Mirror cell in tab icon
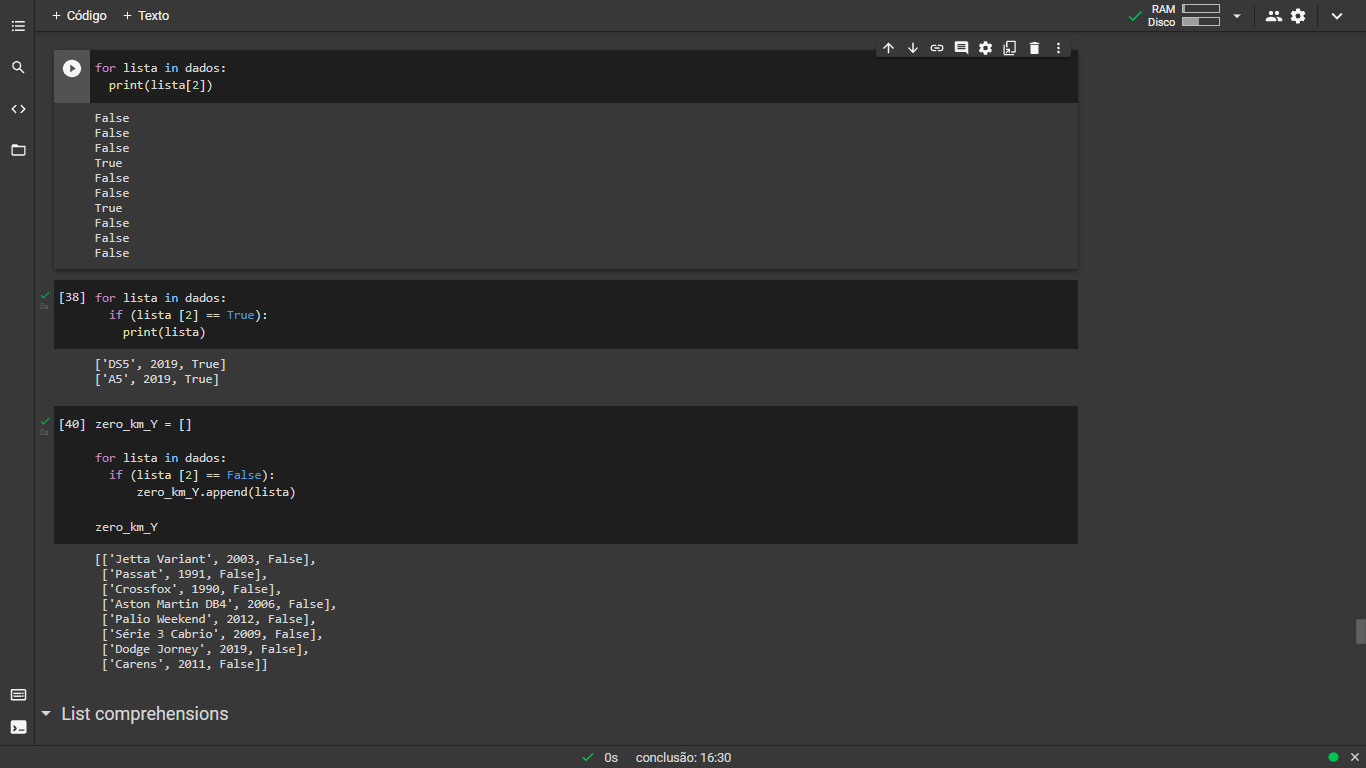 coord(1010,48)
